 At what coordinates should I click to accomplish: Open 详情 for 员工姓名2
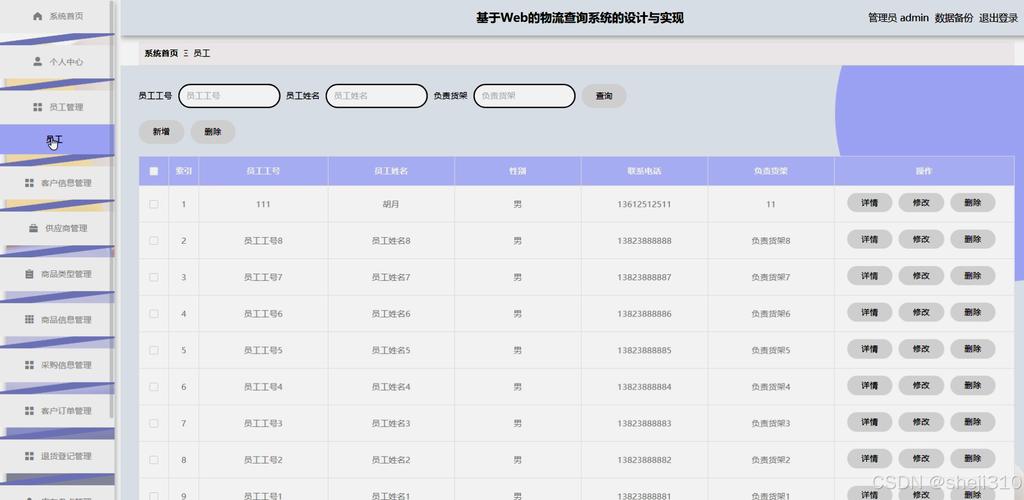pyautogui.click(x=869, y=459)
